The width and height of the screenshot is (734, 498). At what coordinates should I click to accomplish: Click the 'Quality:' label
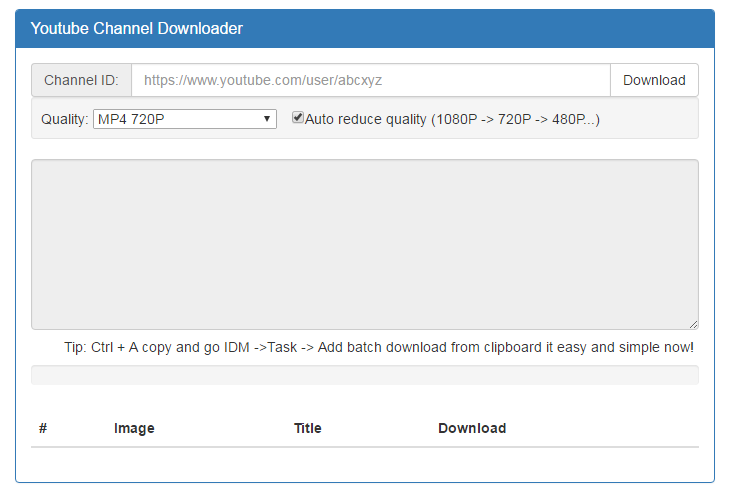[65, 119]
